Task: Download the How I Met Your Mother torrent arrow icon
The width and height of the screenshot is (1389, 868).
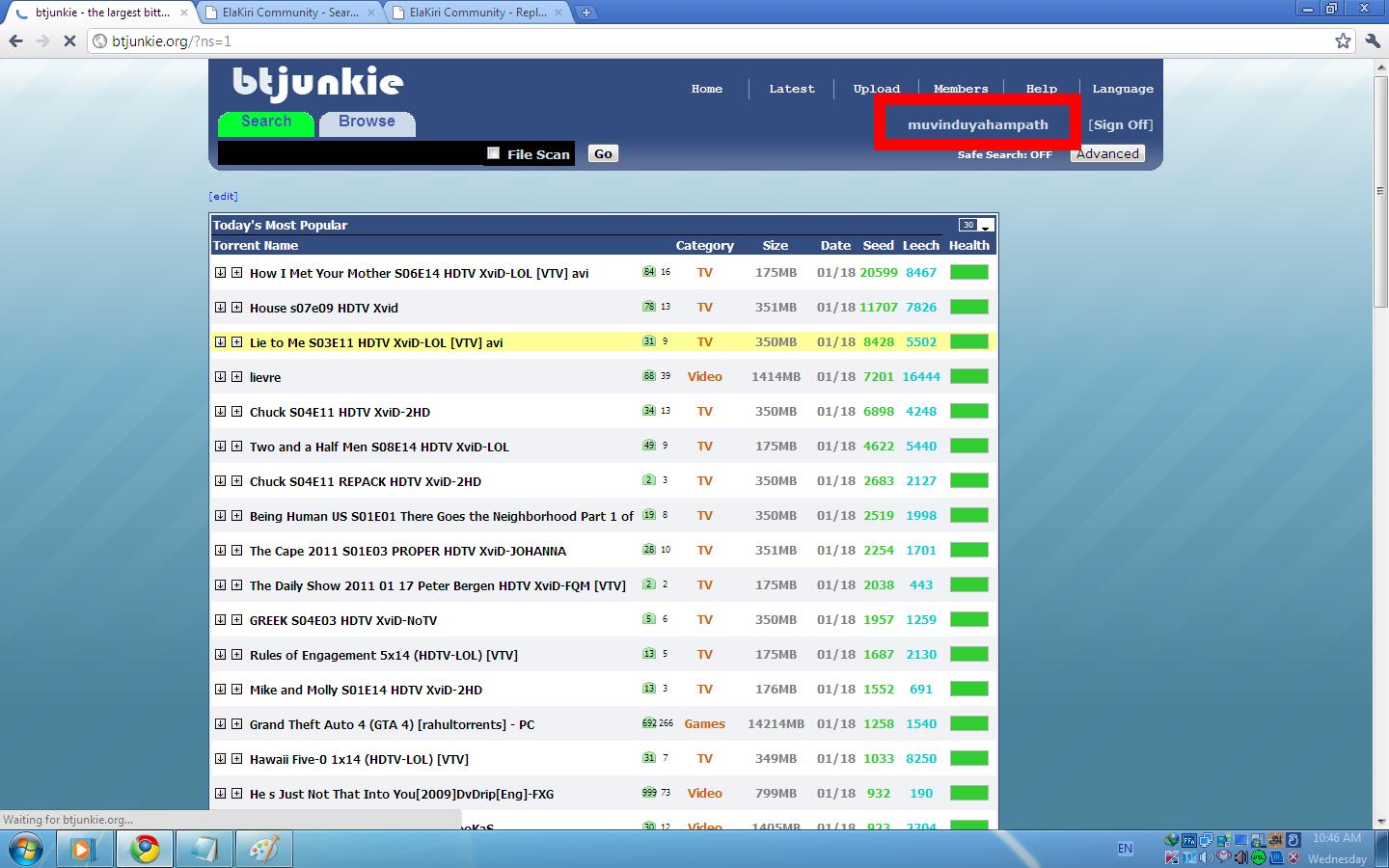Action: [220, 273]
